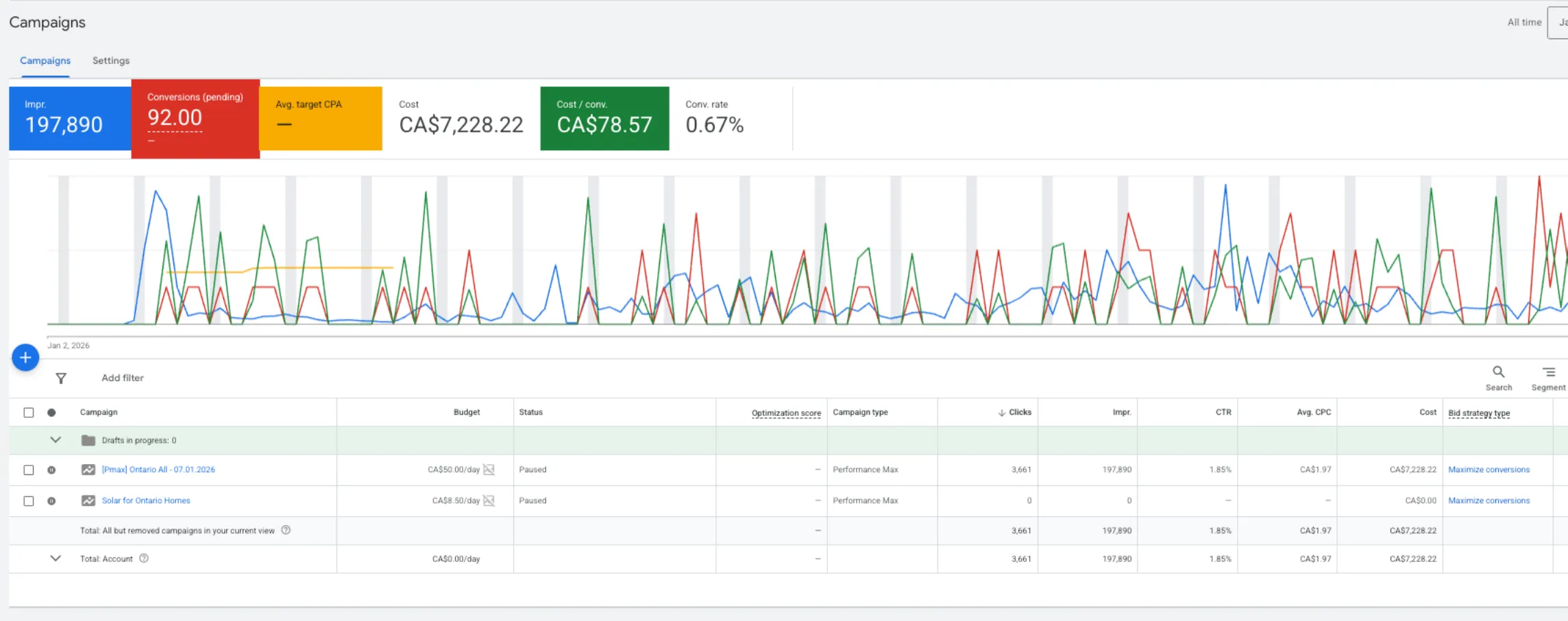
Task: Click the Jan 2, 2026 chart date label
Action: point(69,345)
